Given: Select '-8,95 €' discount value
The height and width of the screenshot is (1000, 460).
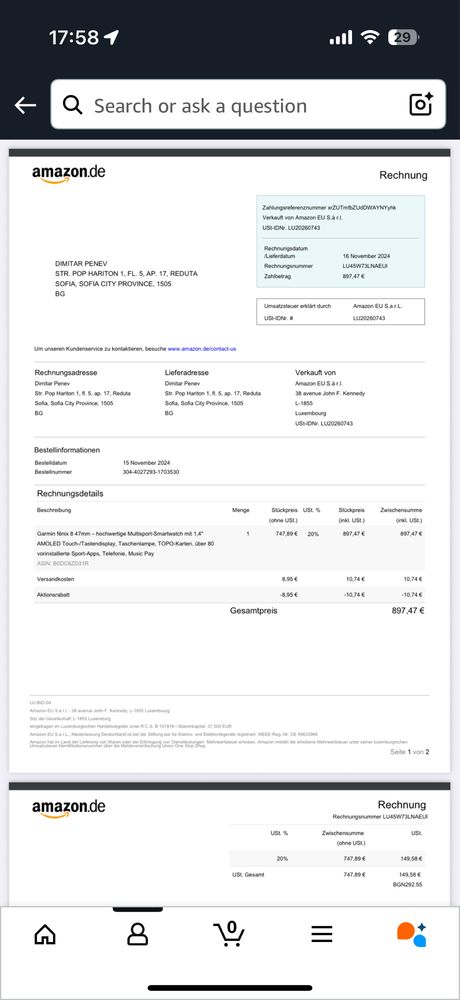Looking at the screenshot, I should [288, 594].
